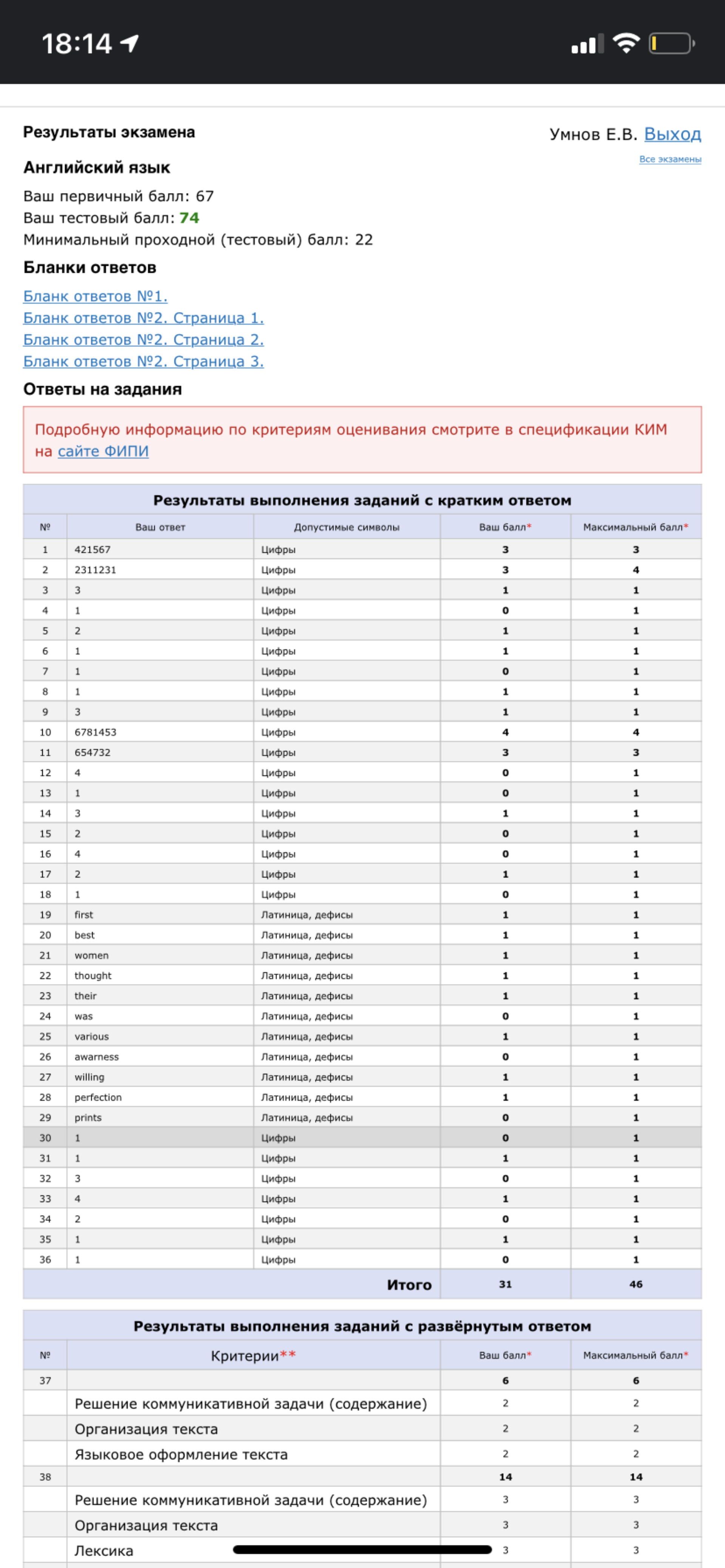Click the answer 'women' in row 21
725x1568 pixels.
[91, 956]
